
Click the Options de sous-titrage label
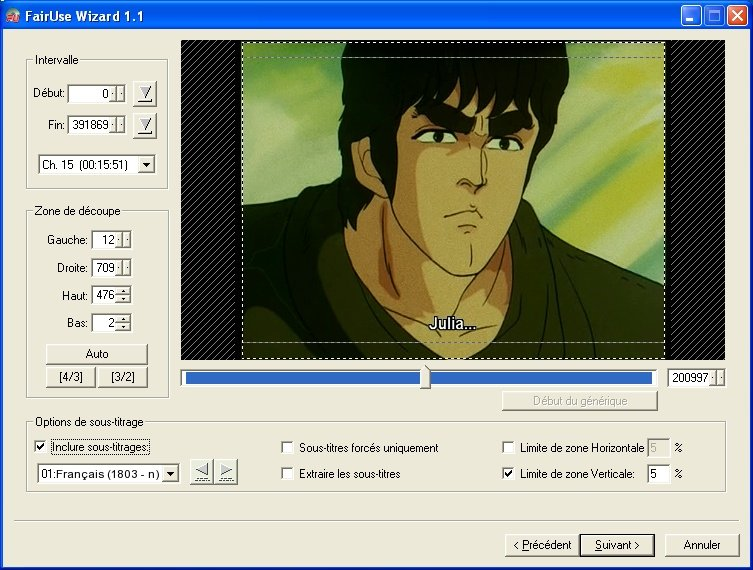[89, 422]
